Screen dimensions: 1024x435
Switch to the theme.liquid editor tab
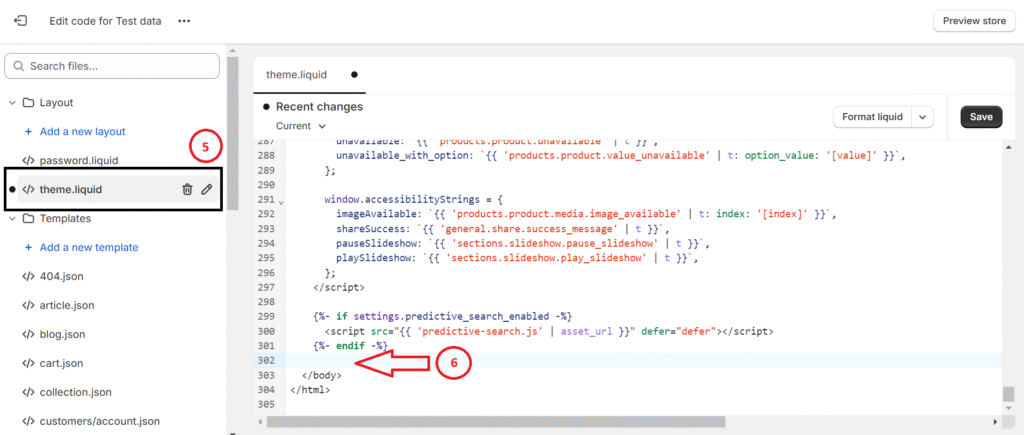pyautogui.click(x=297, y=74)
